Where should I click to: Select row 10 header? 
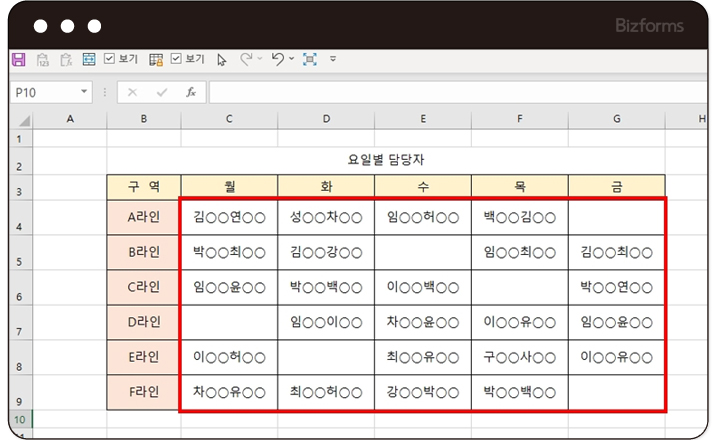pos(20,419)
